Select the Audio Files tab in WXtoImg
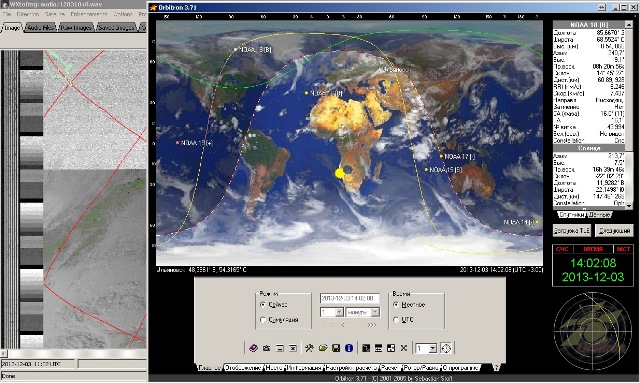640x383 pixels. tap(41, 28)
